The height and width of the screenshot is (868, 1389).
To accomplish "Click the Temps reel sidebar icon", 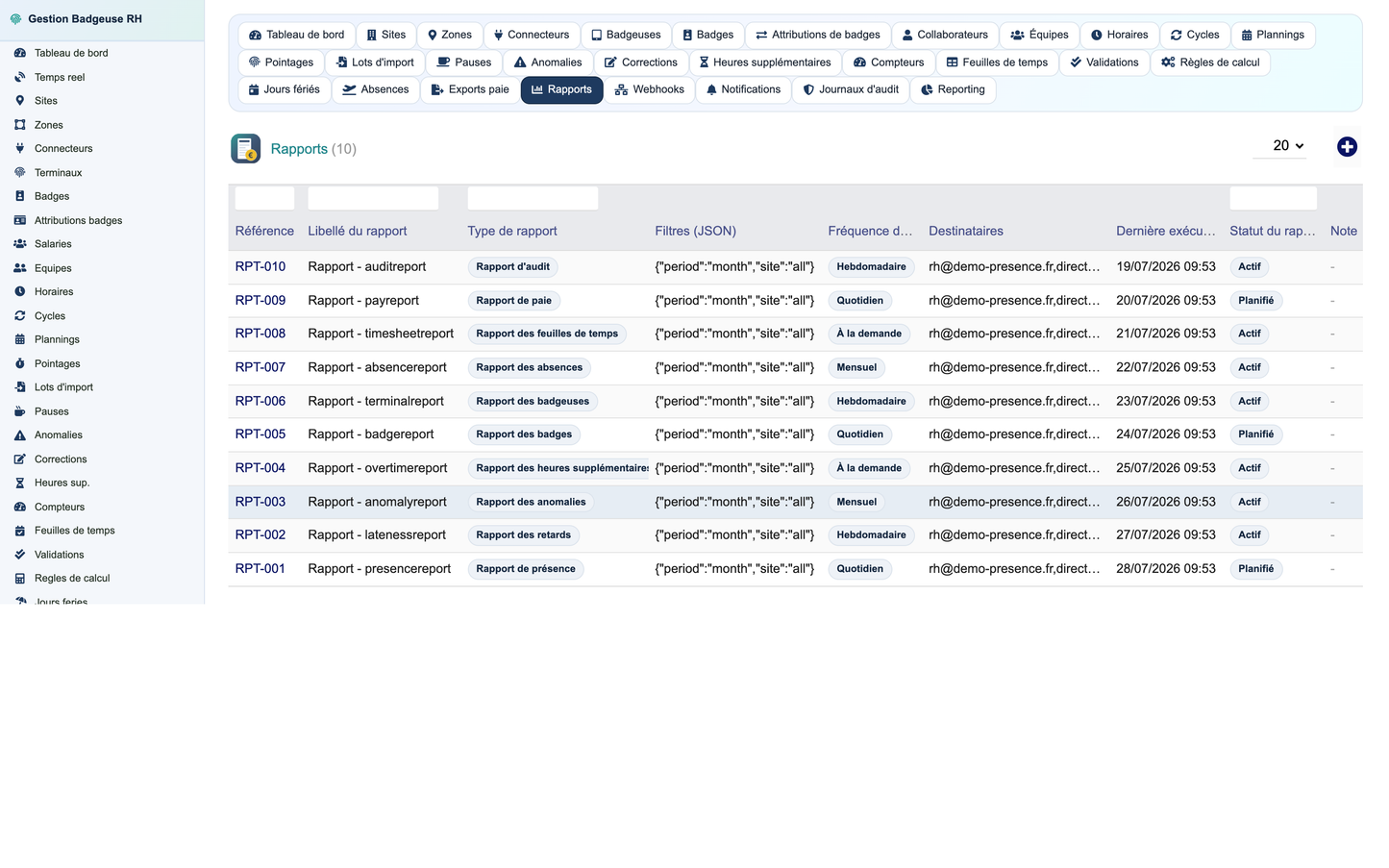I will 19,77.
